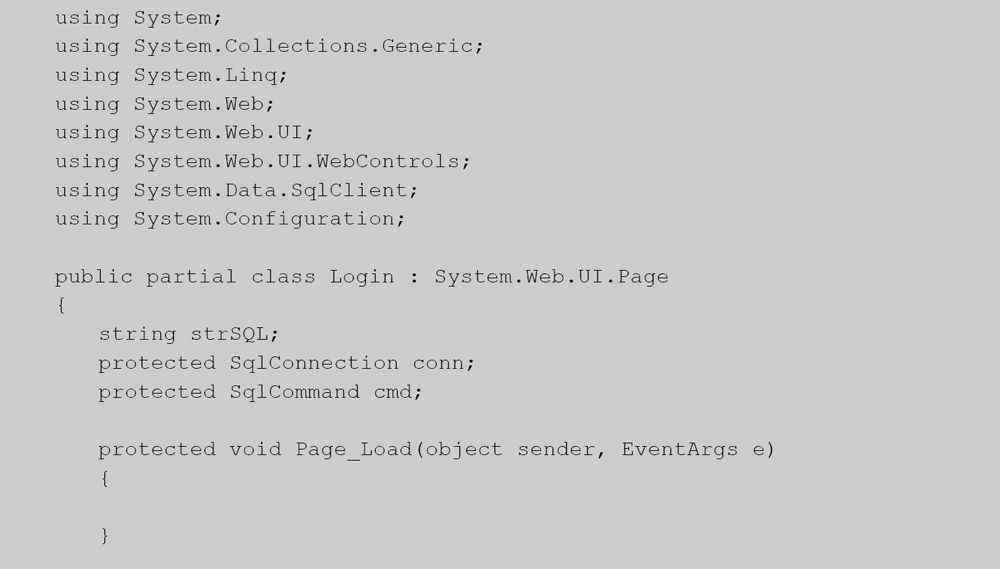
Task: Click the SqlCommand type name
Action: click(x=295, y=392)
